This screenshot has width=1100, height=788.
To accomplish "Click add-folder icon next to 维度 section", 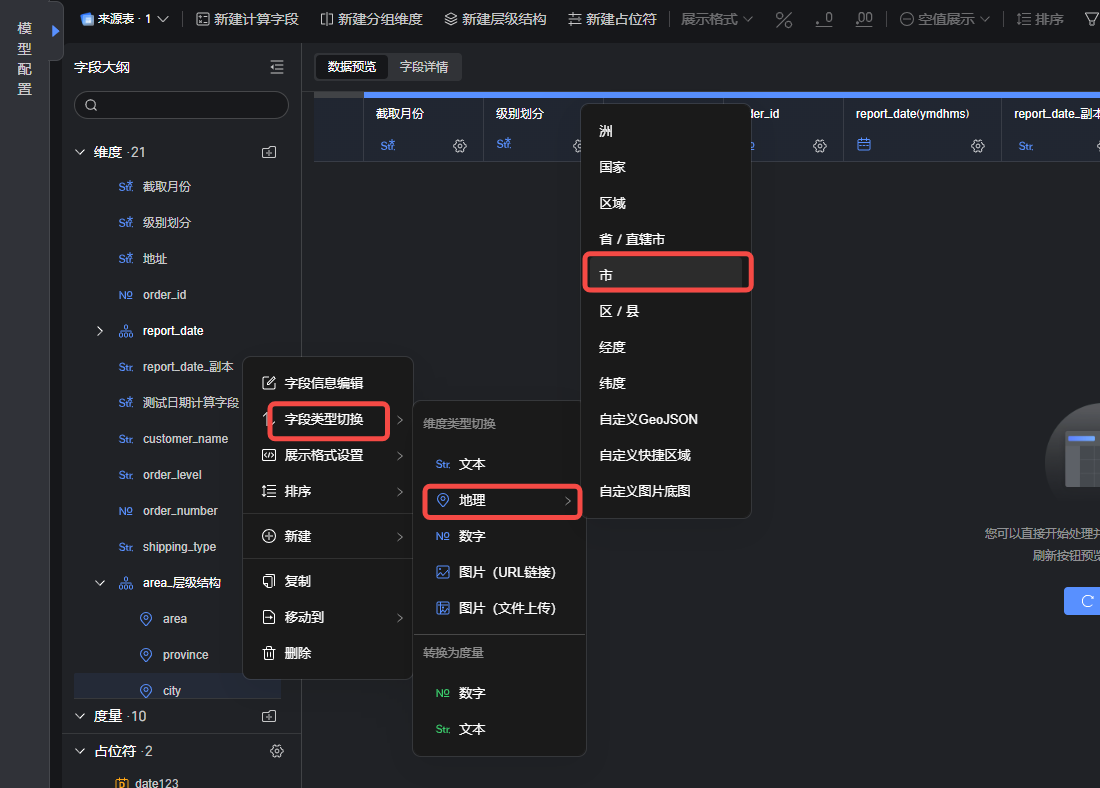I will (x=268, y=152).
